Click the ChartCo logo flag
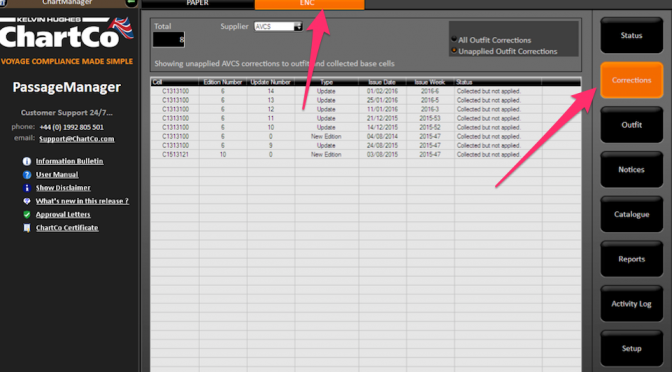This screenshot has width=672, height=372. pos(121,28)
